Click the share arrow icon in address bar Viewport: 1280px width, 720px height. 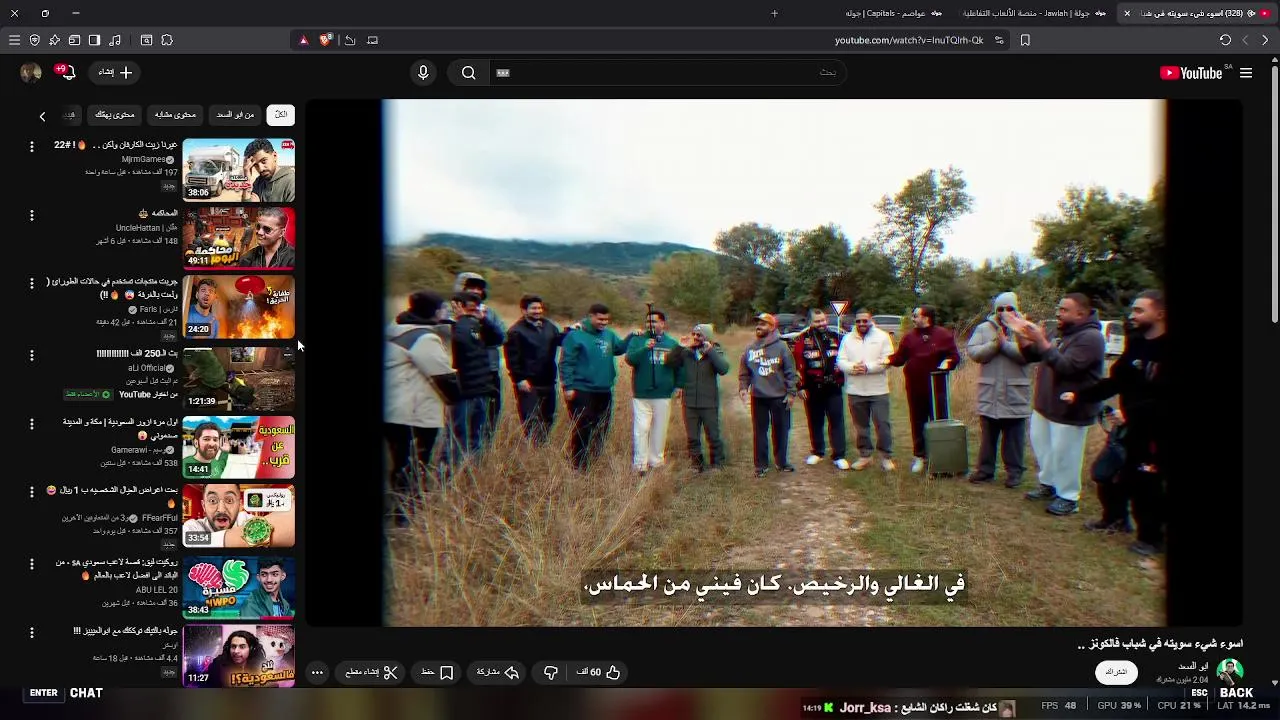(350, 40)
